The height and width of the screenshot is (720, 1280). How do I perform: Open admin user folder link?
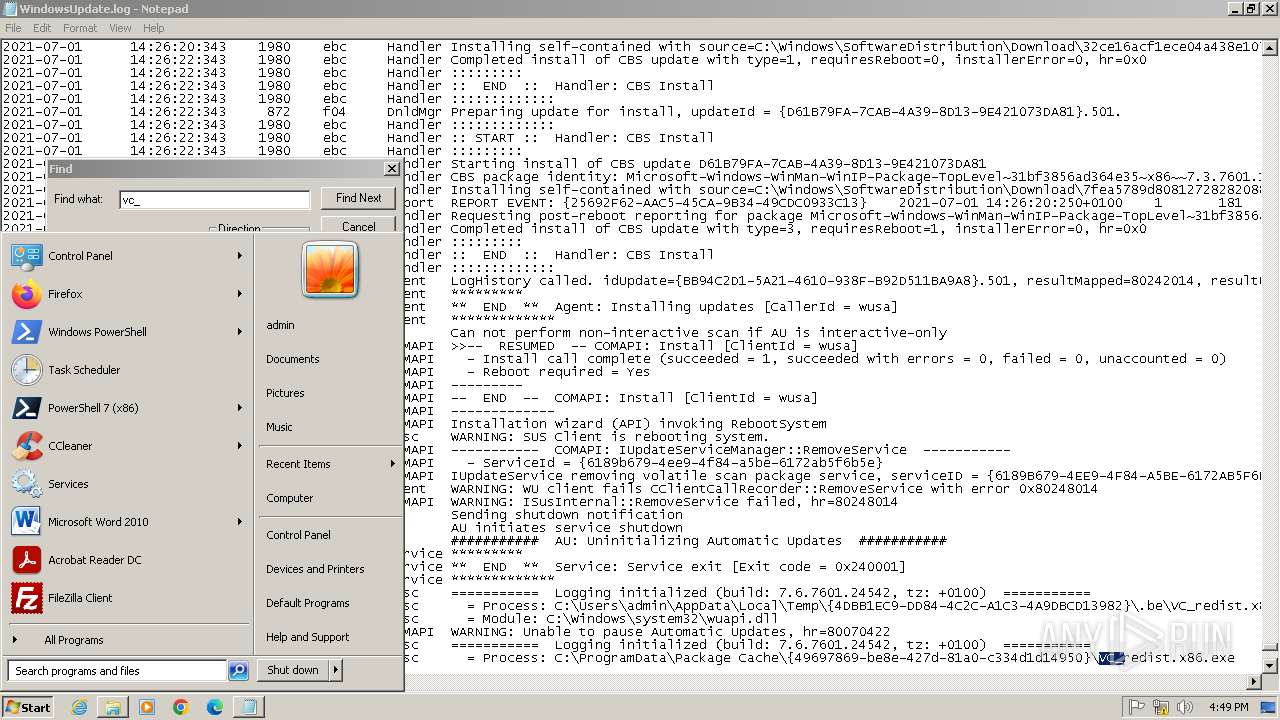coord(280,325)
